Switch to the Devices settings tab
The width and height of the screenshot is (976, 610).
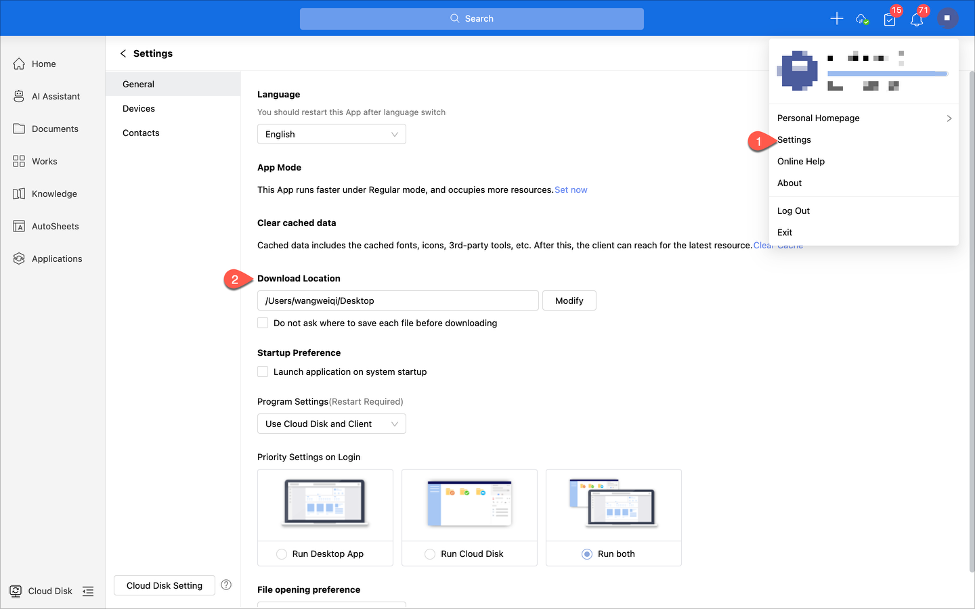pos(139,109)
